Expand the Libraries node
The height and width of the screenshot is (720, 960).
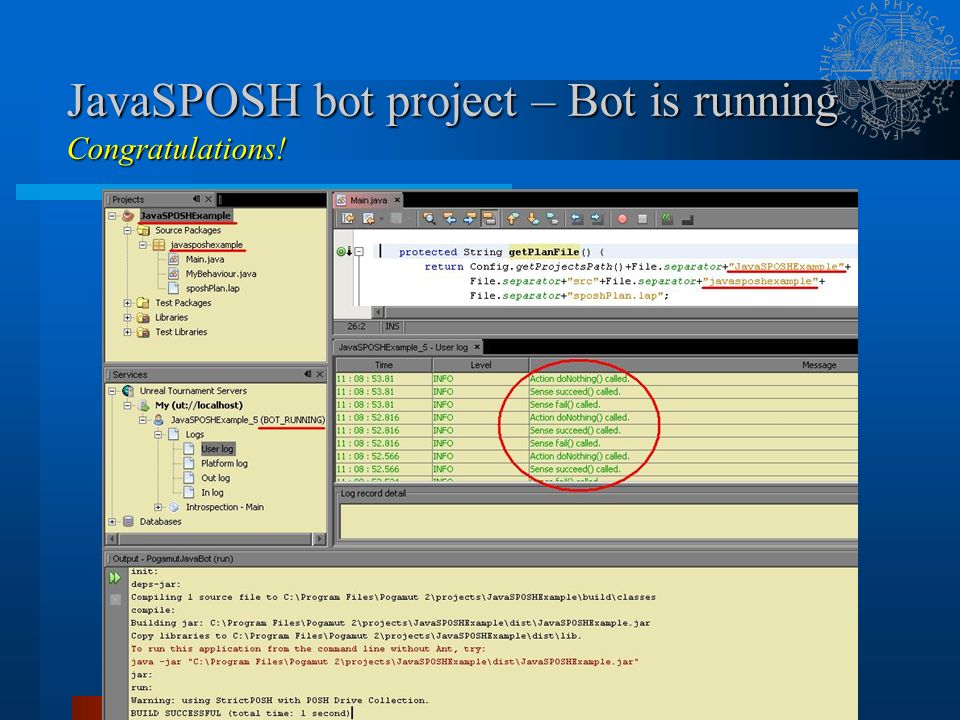pyautogui.click(x=127, y=318)
